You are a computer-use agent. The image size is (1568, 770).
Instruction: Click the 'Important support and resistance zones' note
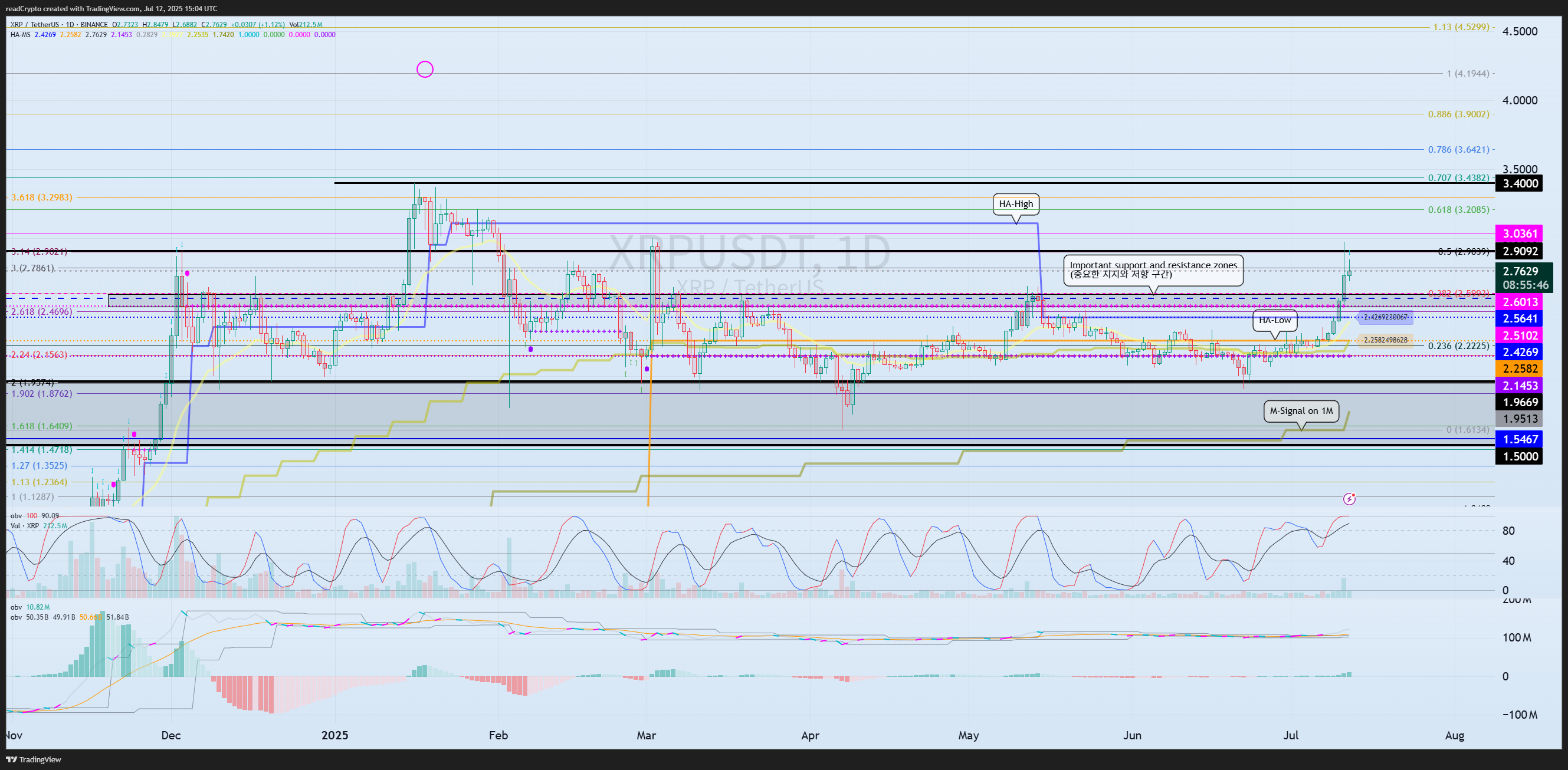point(1153,270)
